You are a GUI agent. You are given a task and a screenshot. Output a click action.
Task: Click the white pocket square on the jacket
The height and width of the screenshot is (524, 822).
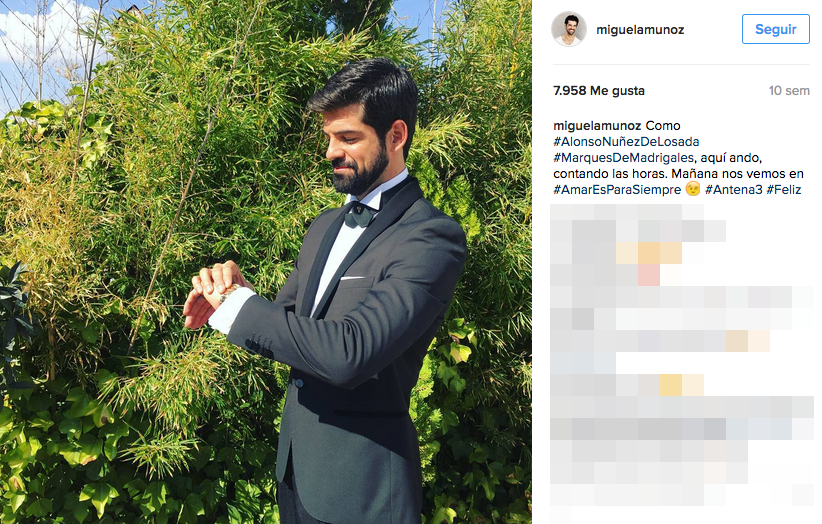353,277
